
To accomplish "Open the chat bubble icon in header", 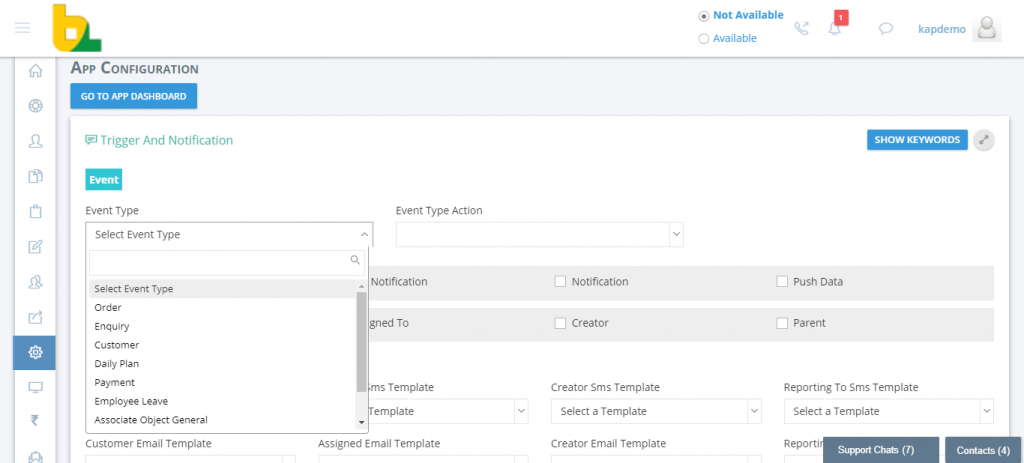I will point(886,29).
